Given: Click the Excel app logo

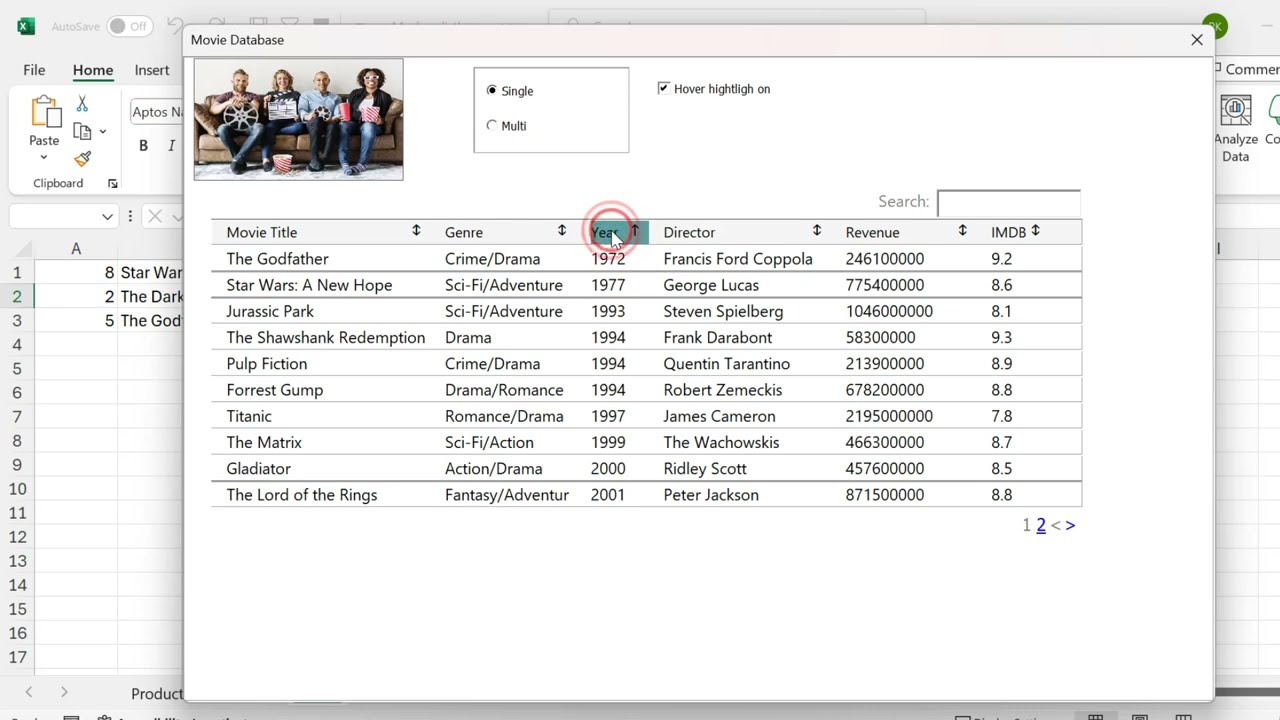Looking at the screenshot, I should (x=26, y=26).
